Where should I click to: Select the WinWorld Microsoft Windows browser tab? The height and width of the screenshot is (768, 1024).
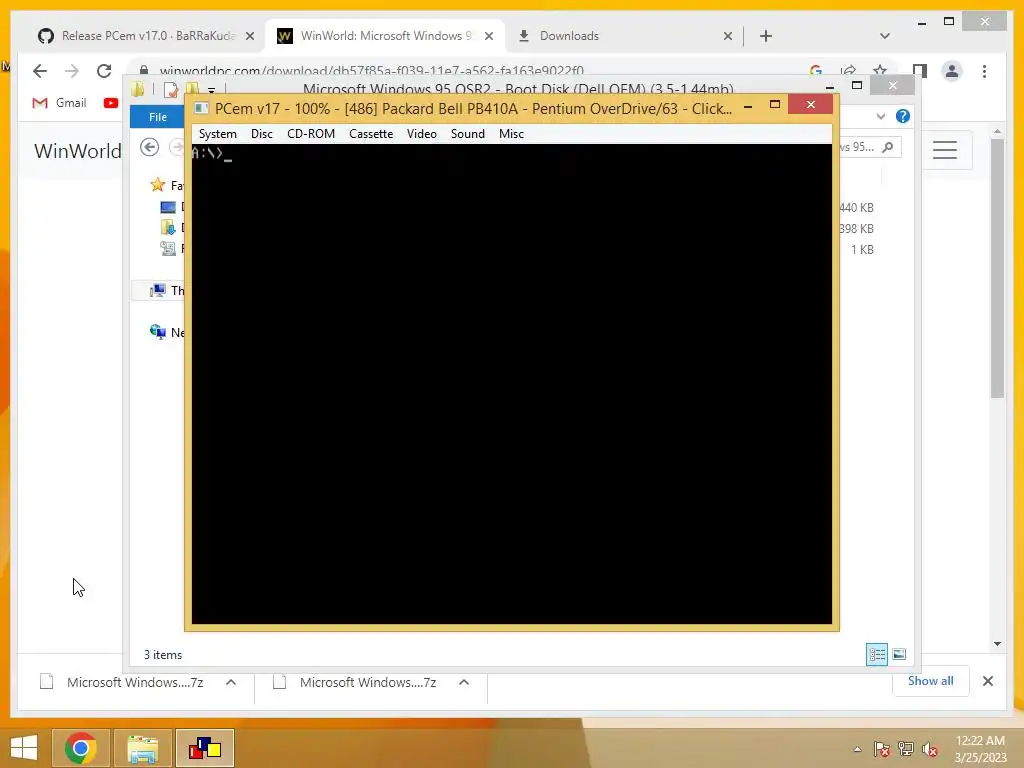[x=385, y=36]
